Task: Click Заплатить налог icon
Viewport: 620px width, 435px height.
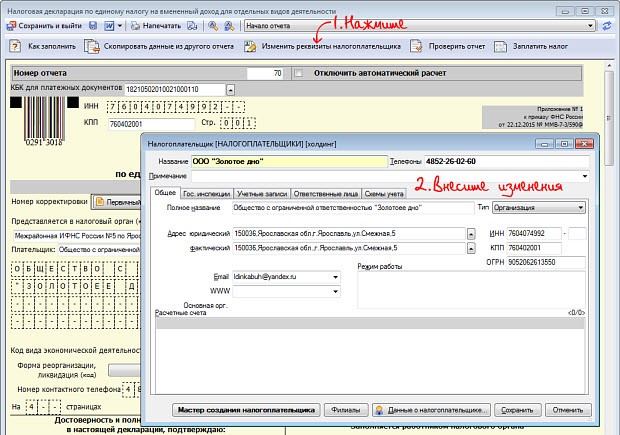Action: click(500, 46)
